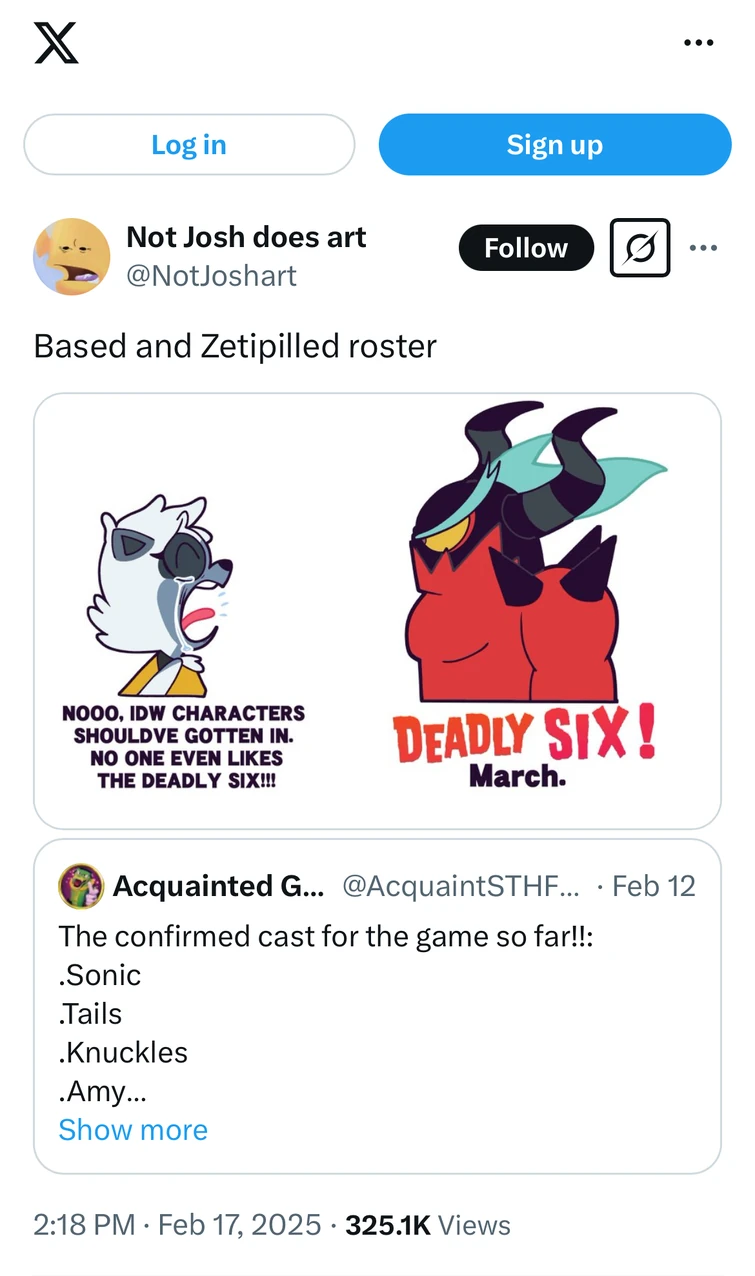
Task: Expand the quoted tweet with Show more
Action: (x=133, y=1130)
